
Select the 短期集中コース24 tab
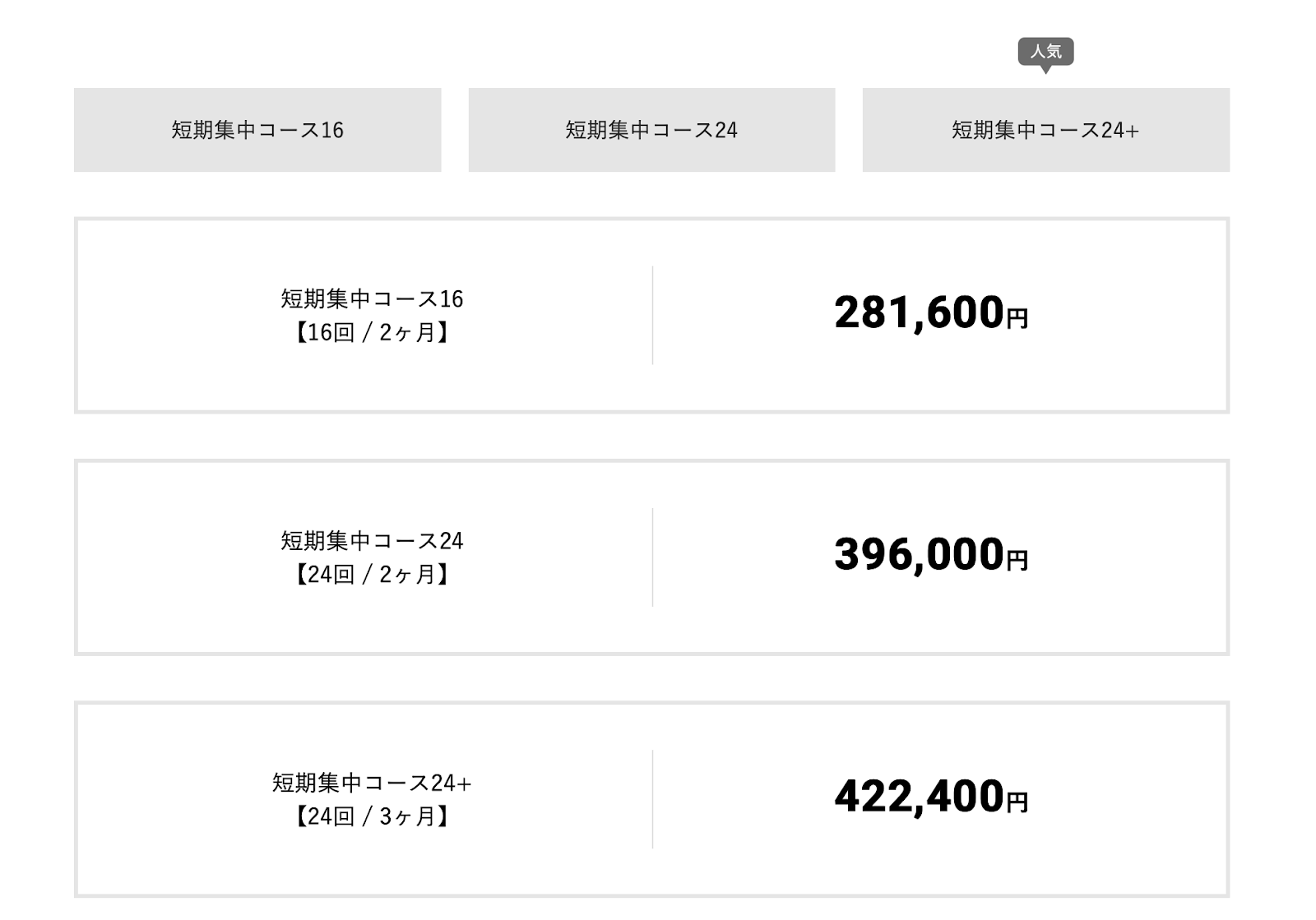pyautogui.click(x=651, y=130)
